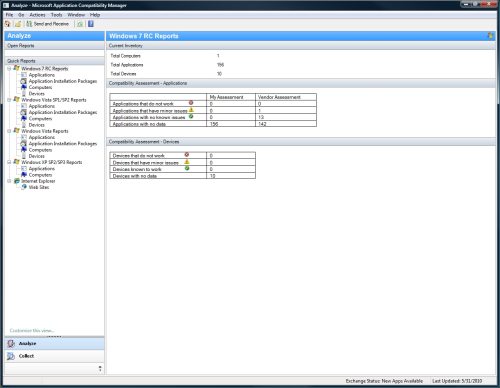Image resolution: width=500 pixels, height=388 pixels.
Task: Collapse the Windows XP SP2/SP3 Reports node
Action: pyautogui.click(x=9, y=162)
